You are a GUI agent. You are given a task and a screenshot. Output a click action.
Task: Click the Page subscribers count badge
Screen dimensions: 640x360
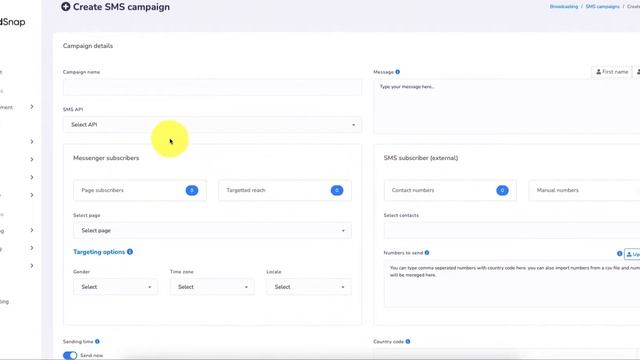(x=192, y=190)
